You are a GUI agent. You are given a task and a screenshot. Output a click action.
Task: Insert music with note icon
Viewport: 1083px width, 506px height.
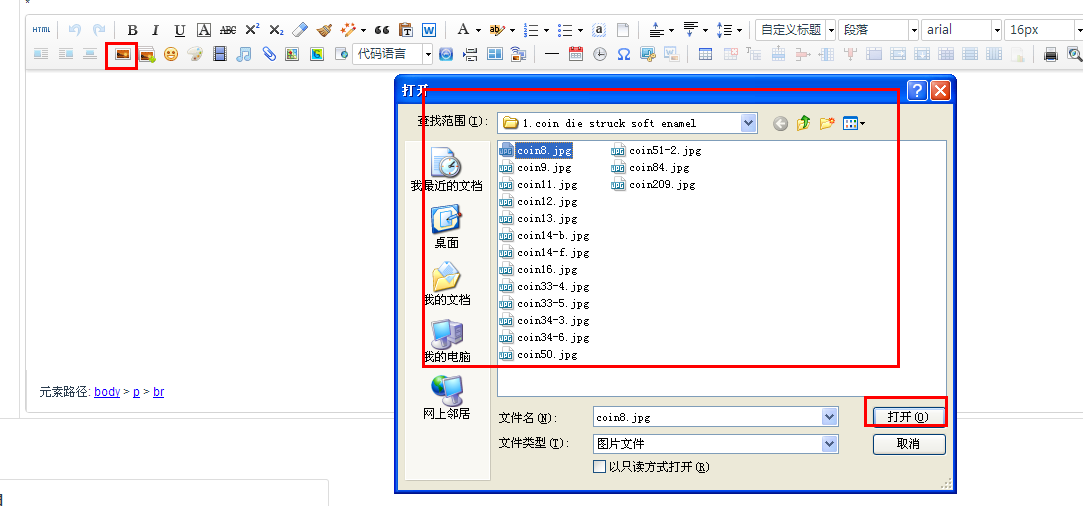pyautogui.click(x=244, y=54)
